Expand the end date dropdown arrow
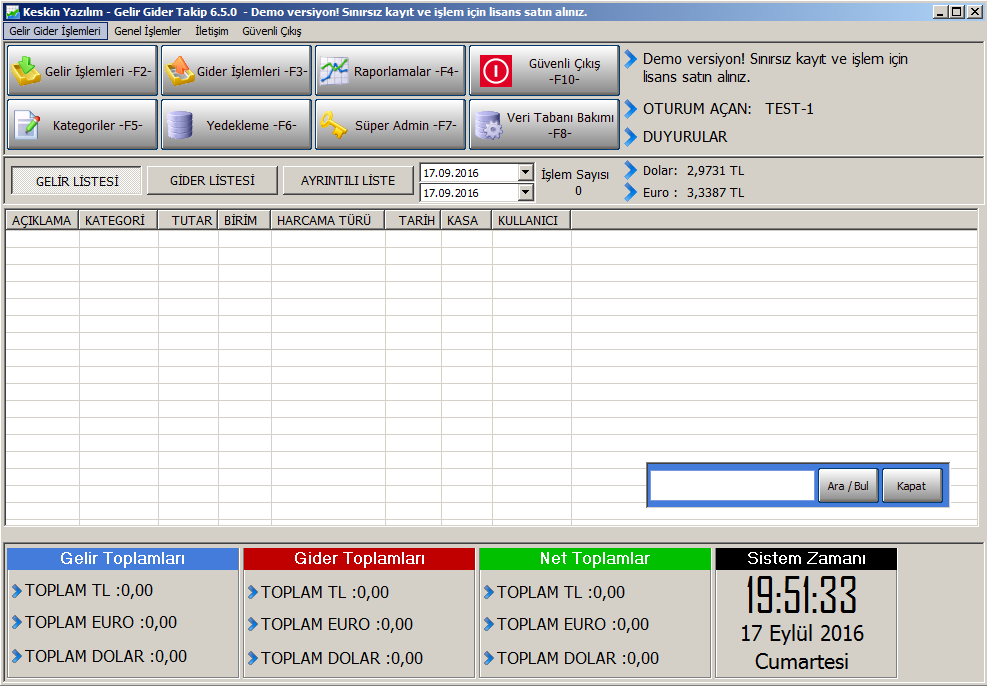This screenshot has width=987, height=686. [526, 192]
